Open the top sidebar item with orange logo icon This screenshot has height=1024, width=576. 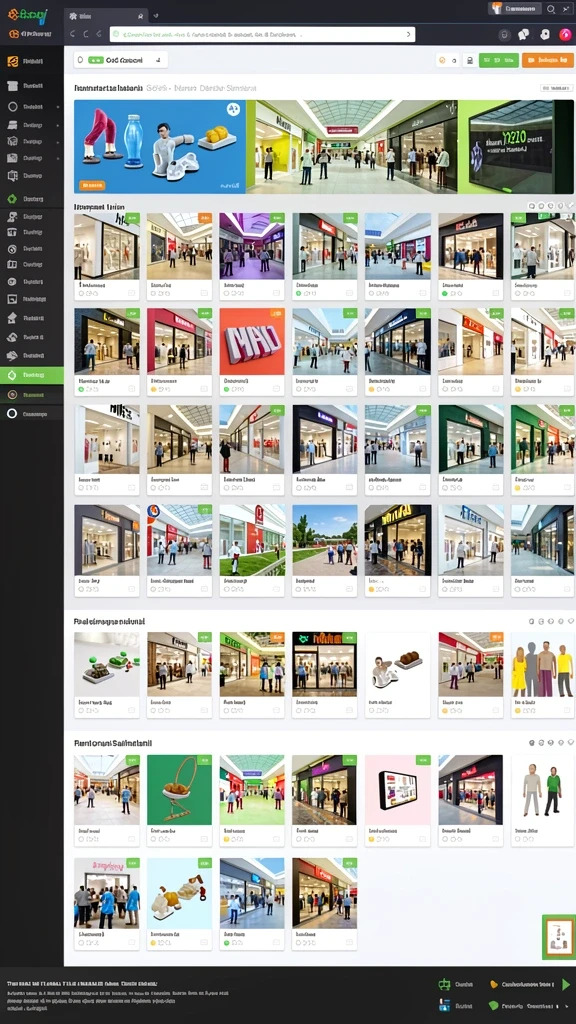31,61
